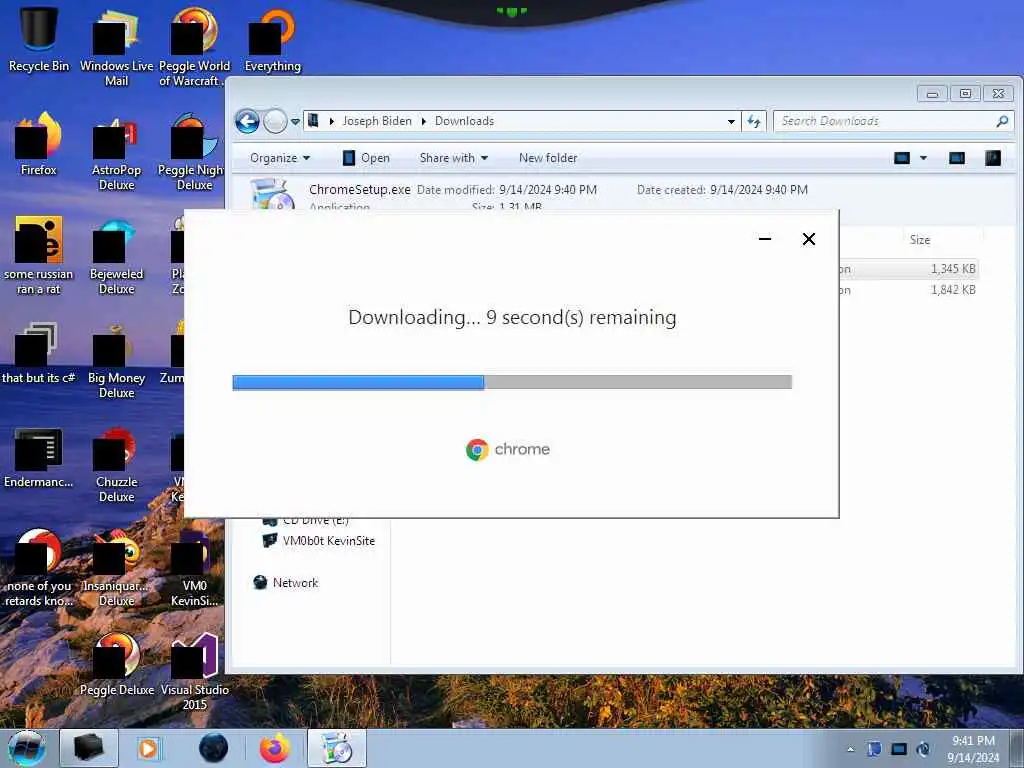Viewport: 1024px width, 768px height.
Task: Open the black folder taskbar icon
Action: pos(89,748)
